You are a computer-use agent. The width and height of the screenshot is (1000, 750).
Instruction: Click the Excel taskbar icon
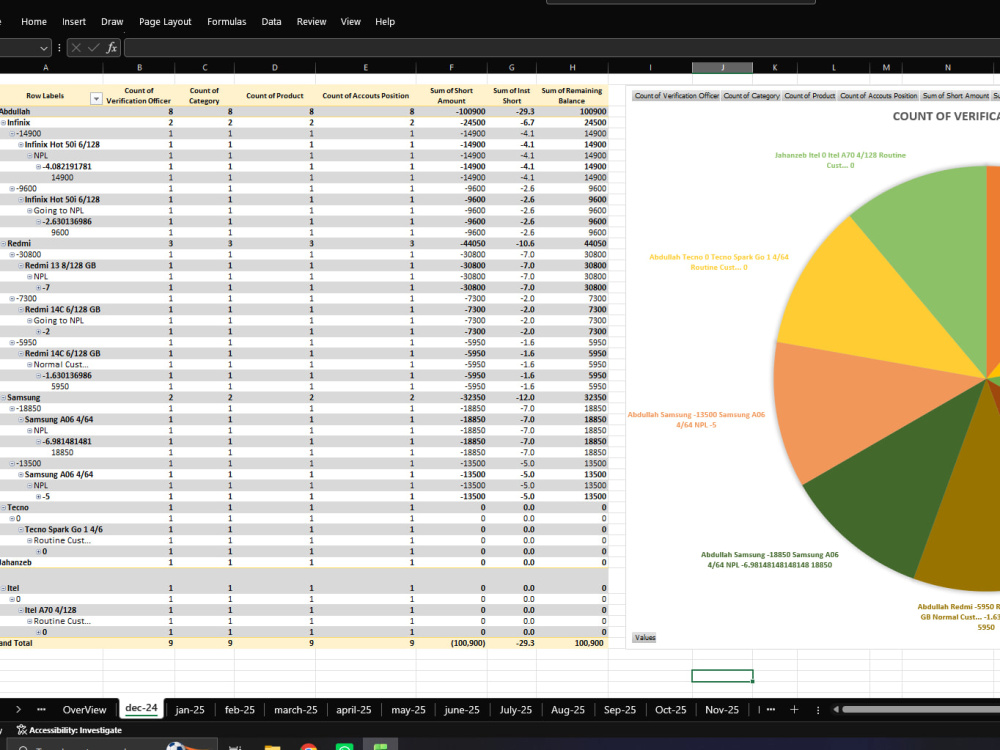(x=381, y=746)
